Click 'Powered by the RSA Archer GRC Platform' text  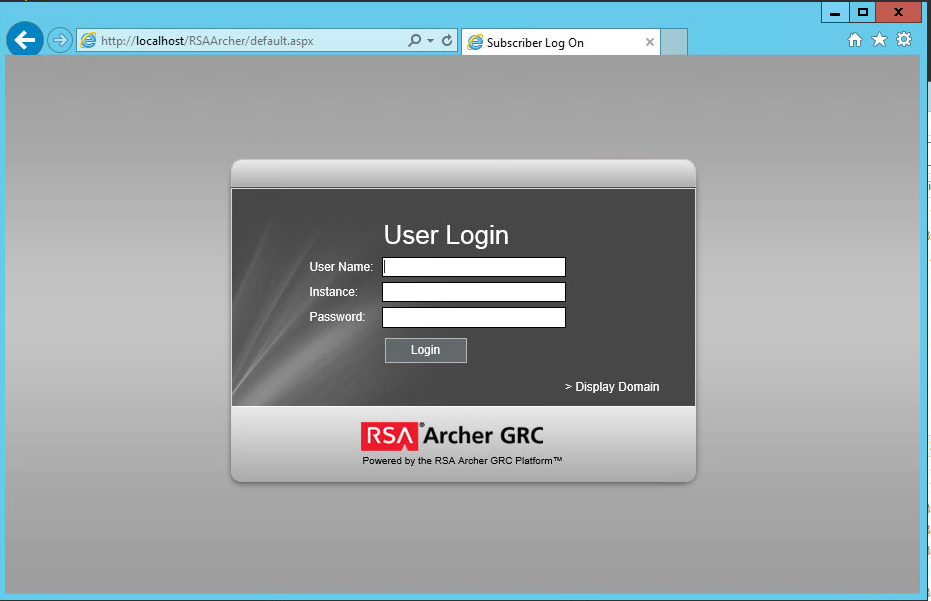pyautogui.click(x=462, y=460)
